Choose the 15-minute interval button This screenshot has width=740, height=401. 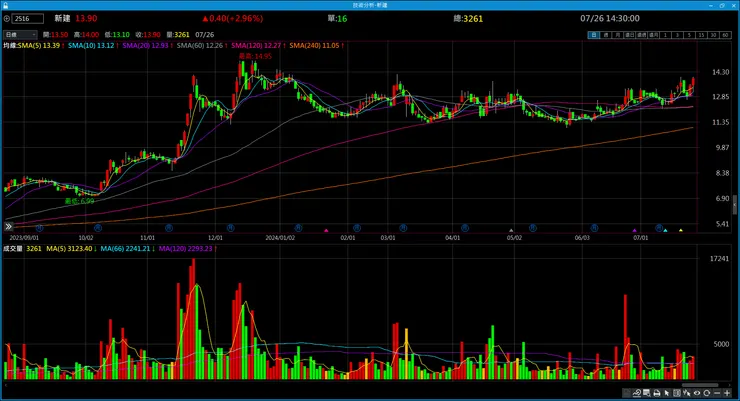tap(701, 35)
